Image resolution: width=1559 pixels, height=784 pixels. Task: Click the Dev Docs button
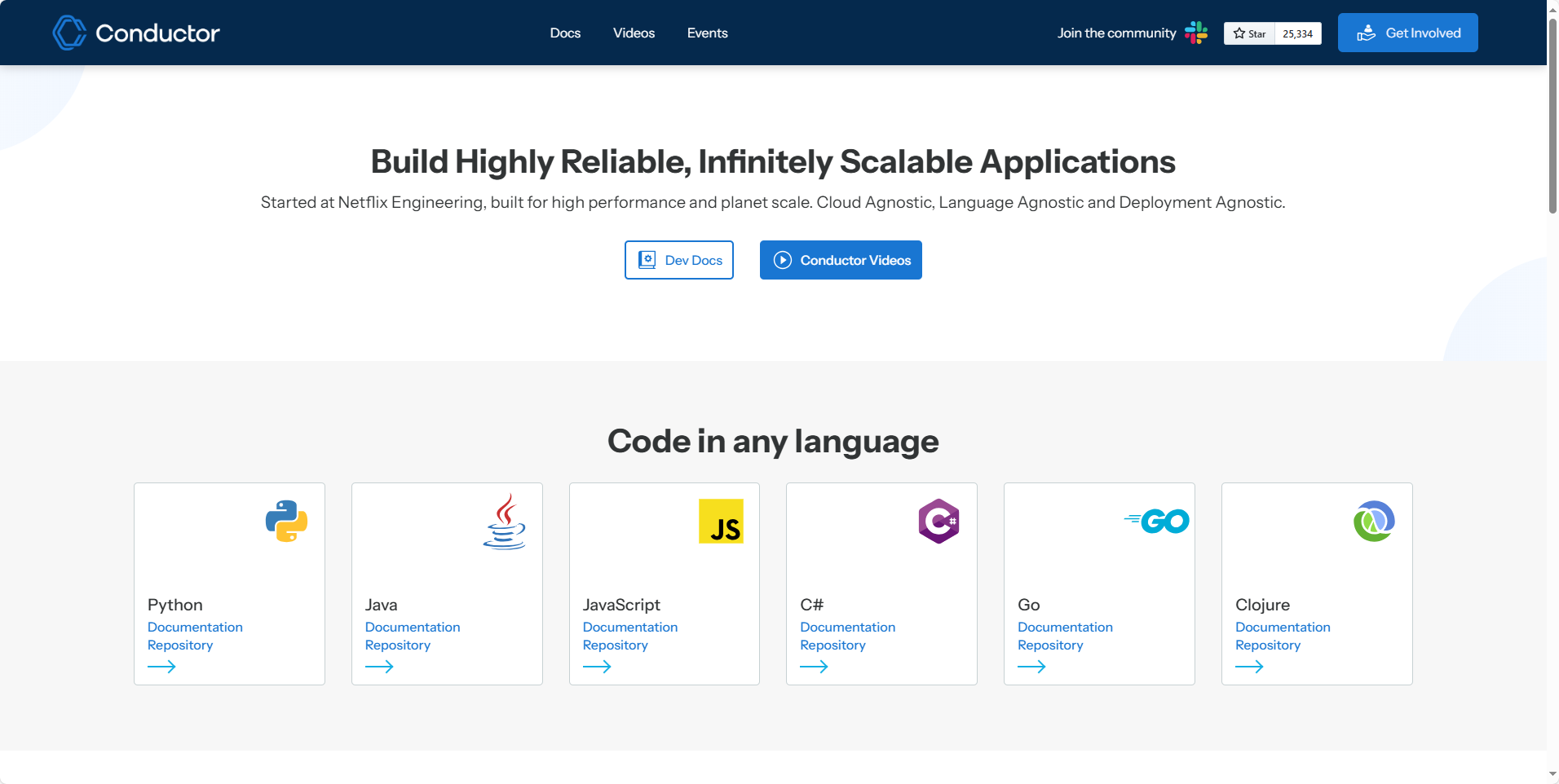[679, 260]
